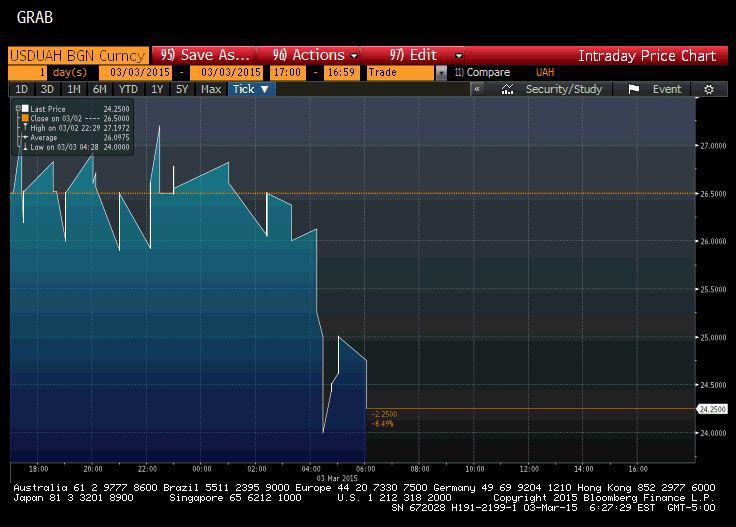
Task: Expand the Edit dropdown arrow
Action: [459, 56]
